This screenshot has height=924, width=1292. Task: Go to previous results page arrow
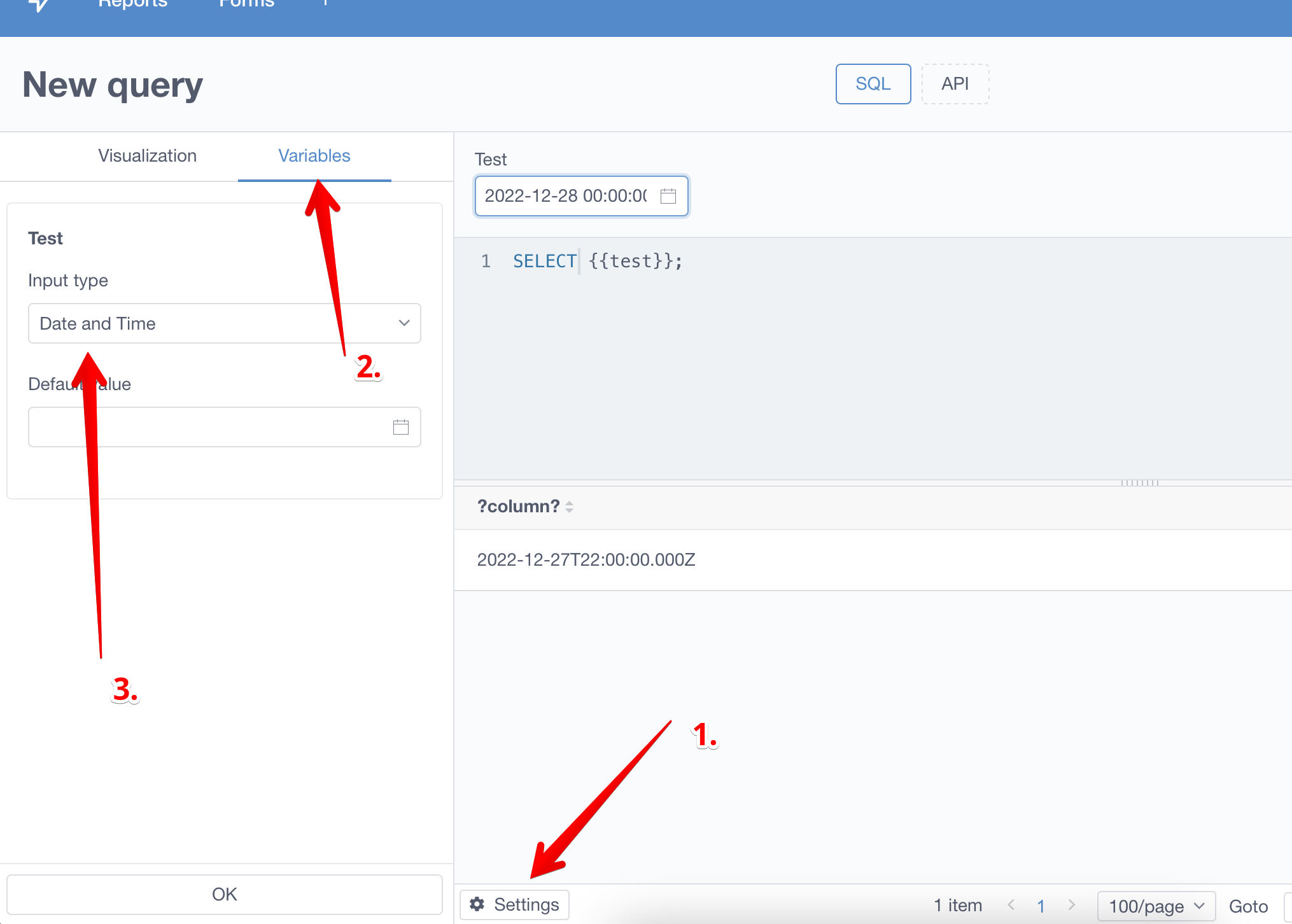(1011, 905)
